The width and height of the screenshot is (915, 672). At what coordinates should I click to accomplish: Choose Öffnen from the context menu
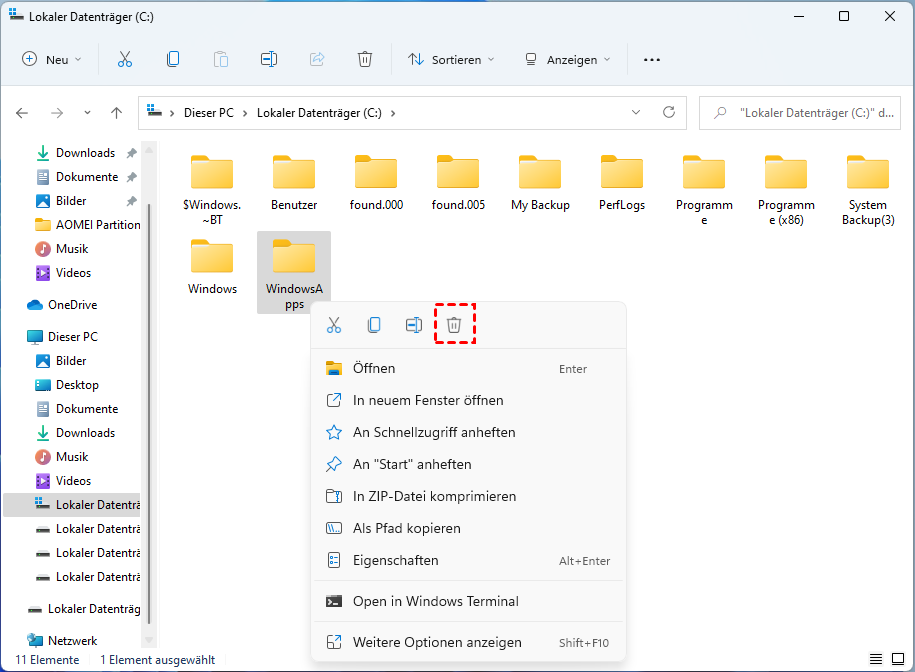click(468, 368)
